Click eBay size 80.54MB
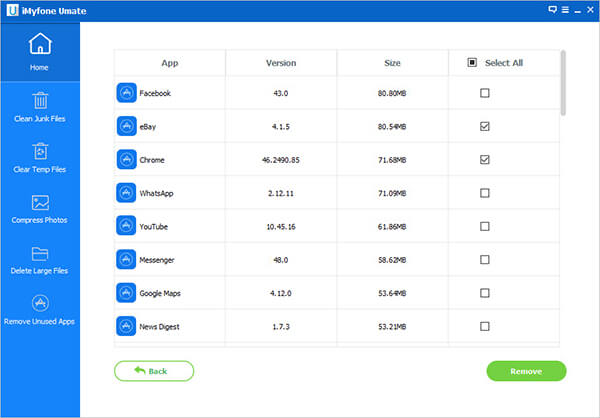Screen dimensions: 600x418 (392, 127)
